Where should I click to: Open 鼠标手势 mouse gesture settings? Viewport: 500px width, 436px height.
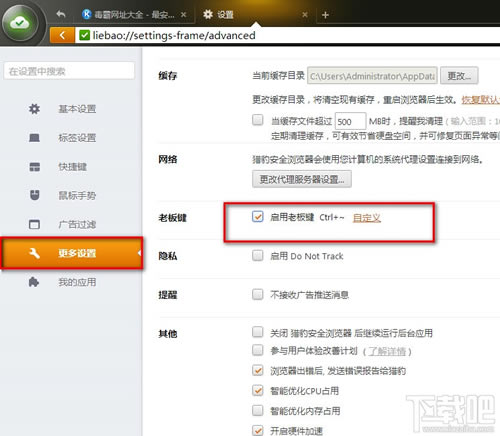point(77,195)
